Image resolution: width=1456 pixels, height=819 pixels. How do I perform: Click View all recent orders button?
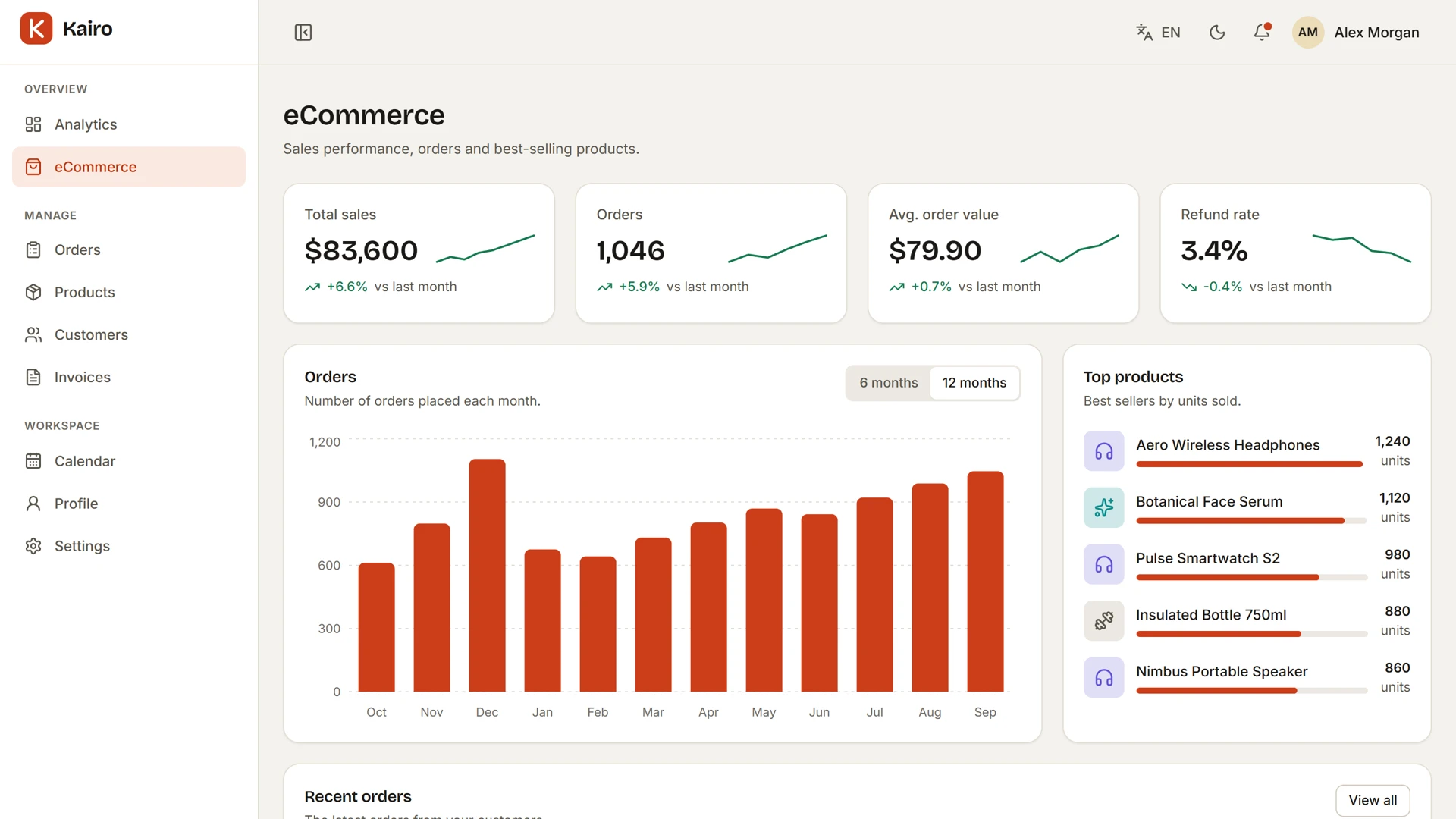pyautogui.click(x=1373, y=800)
